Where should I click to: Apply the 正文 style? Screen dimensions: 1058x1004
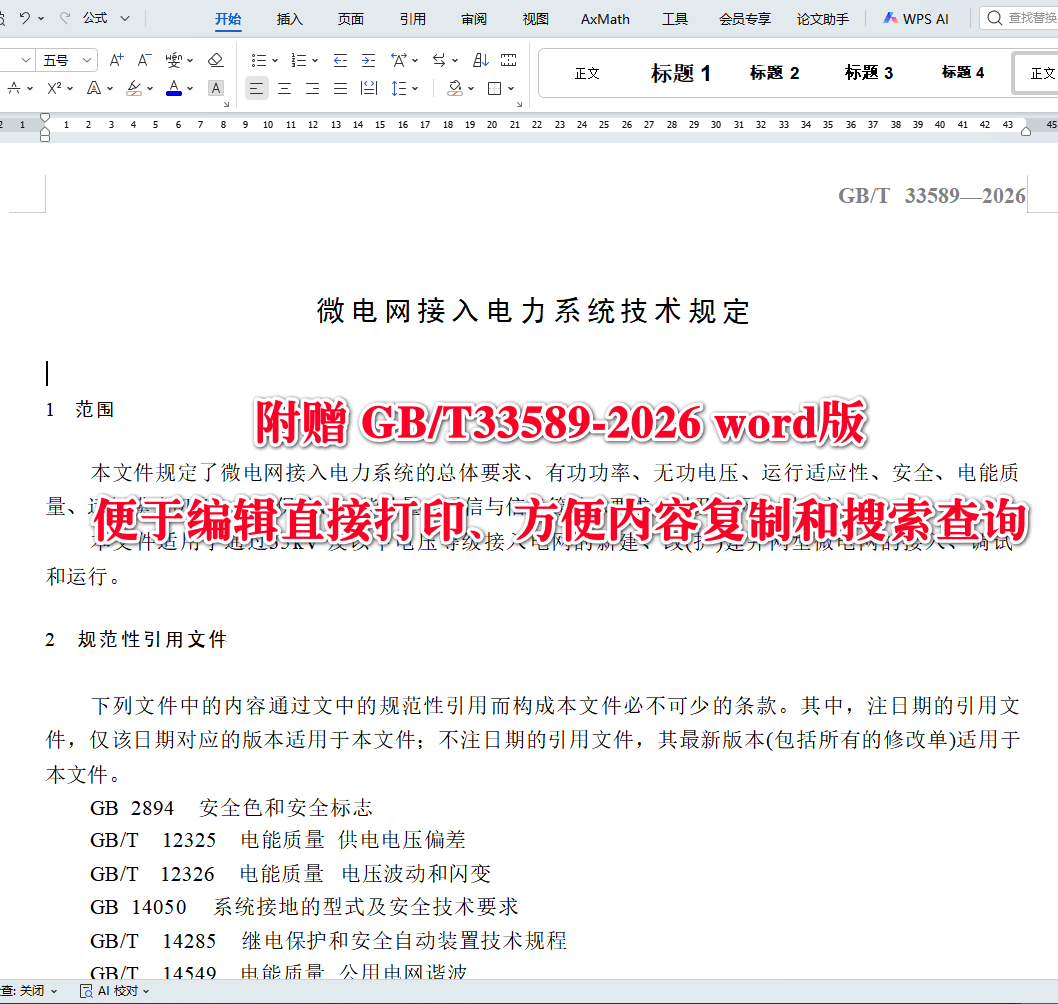(x=587, y=73)
